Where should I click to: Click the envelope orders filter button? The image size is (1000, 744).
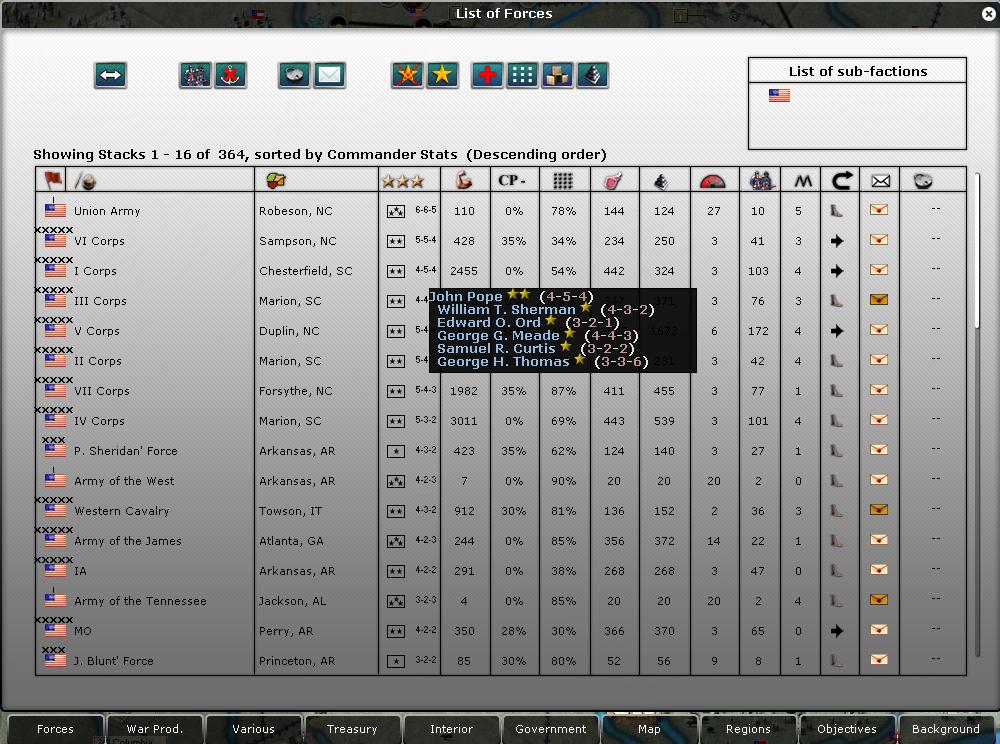click(329, 75)
